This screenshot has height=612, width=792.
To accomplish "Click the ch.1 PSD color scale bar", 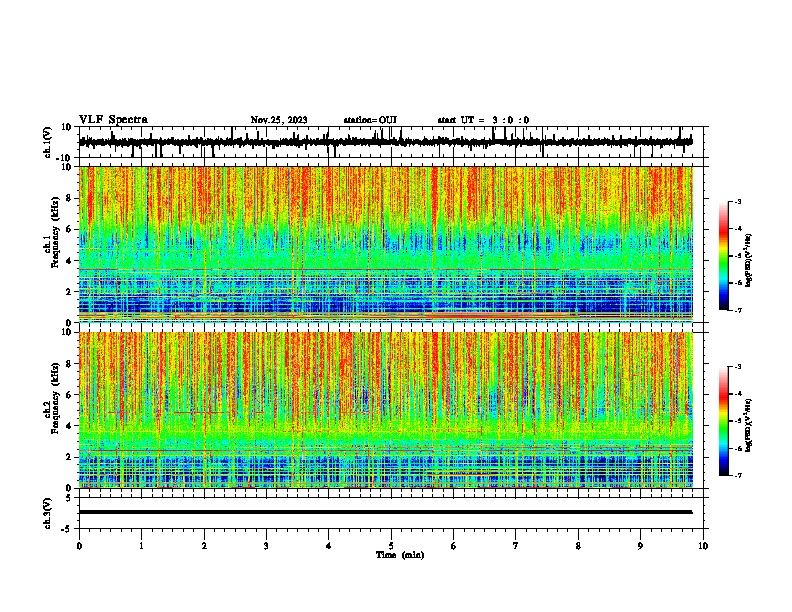I will (x=724, y=256).
